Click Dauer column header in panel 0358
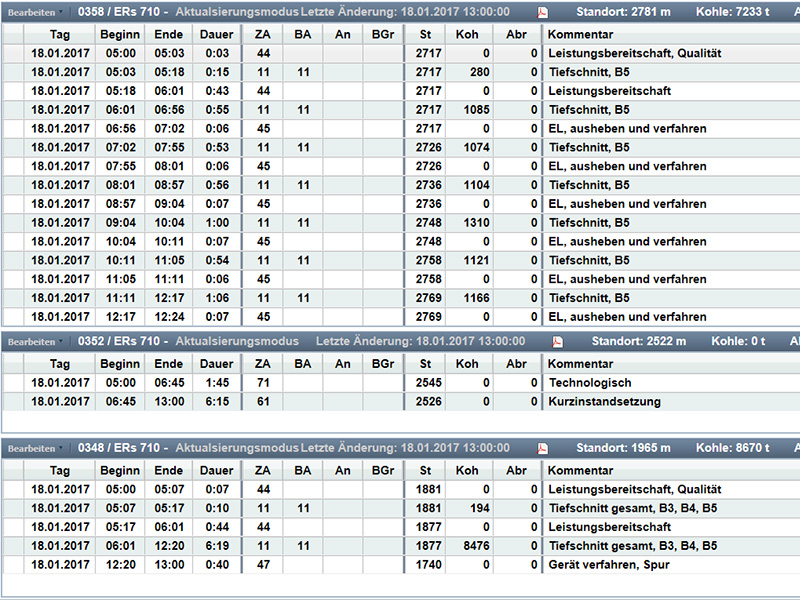The height and width of the screenshot is (600, 800). [x=214, y=34]
